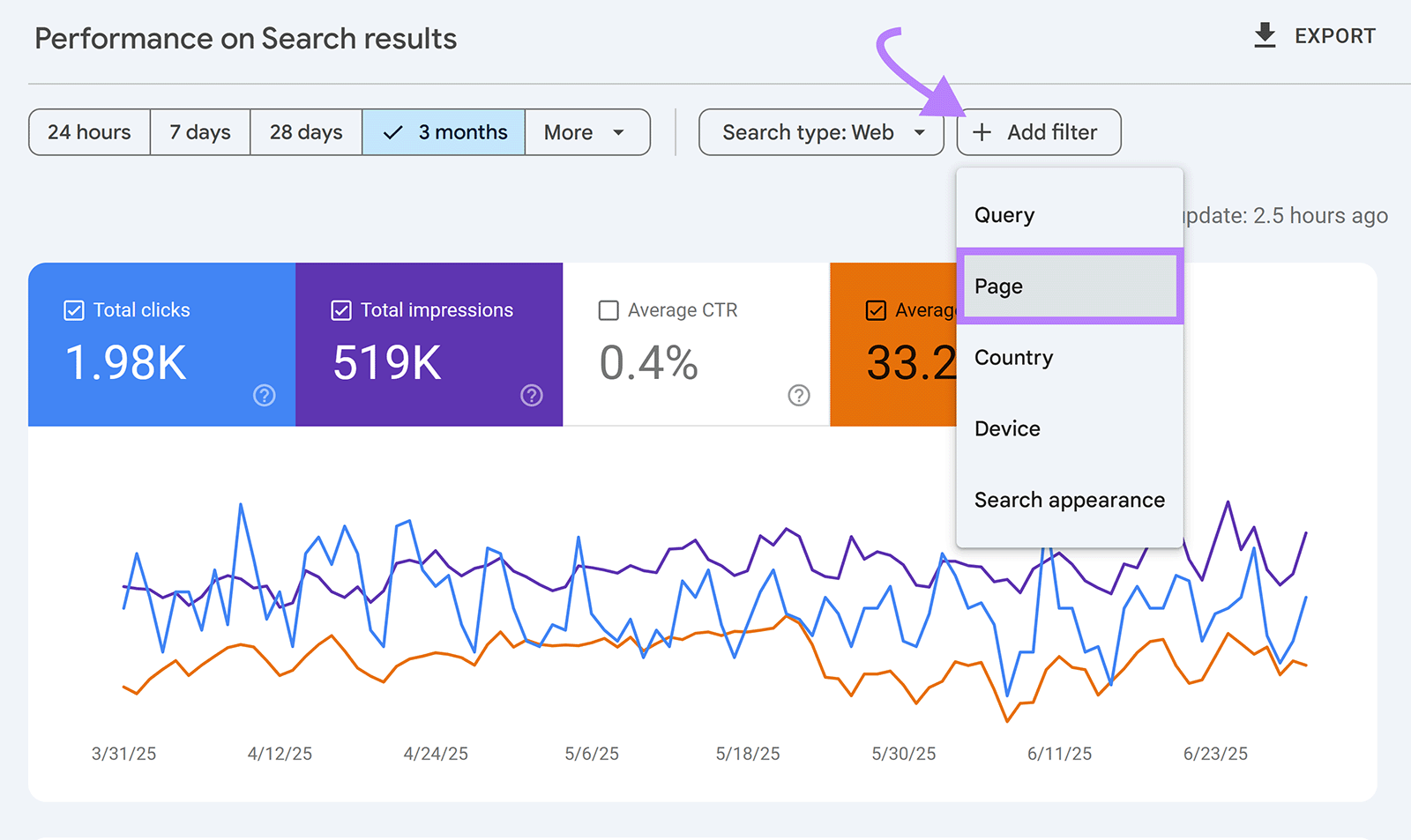The width and height of the screenshot is (1411, 840).
Task: Click the purple Total impressions metric card
Action: point(429,346)
